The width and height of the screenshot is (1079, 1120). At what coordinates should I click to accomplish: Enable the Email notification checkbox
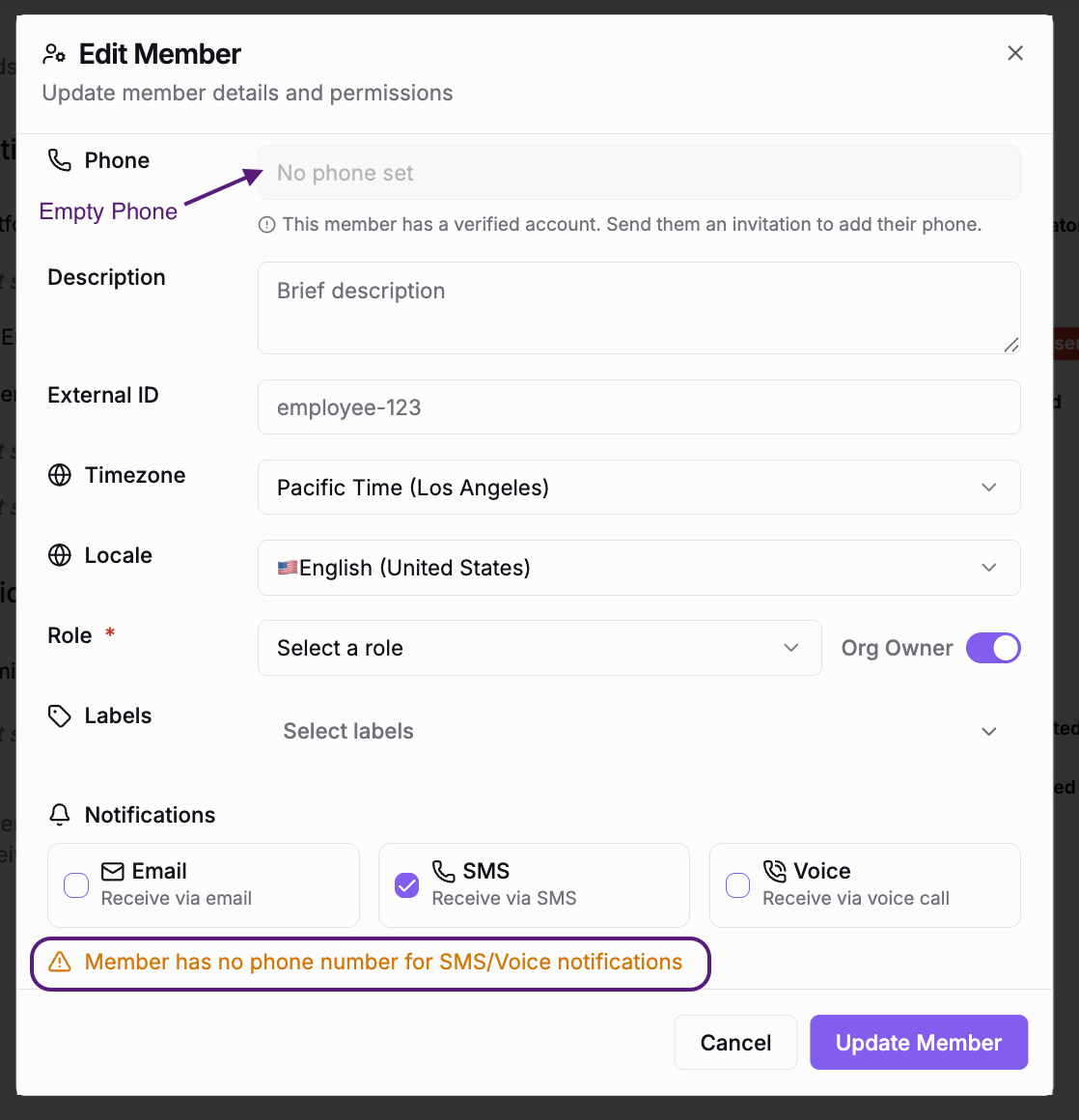click(x=76, y=885)
